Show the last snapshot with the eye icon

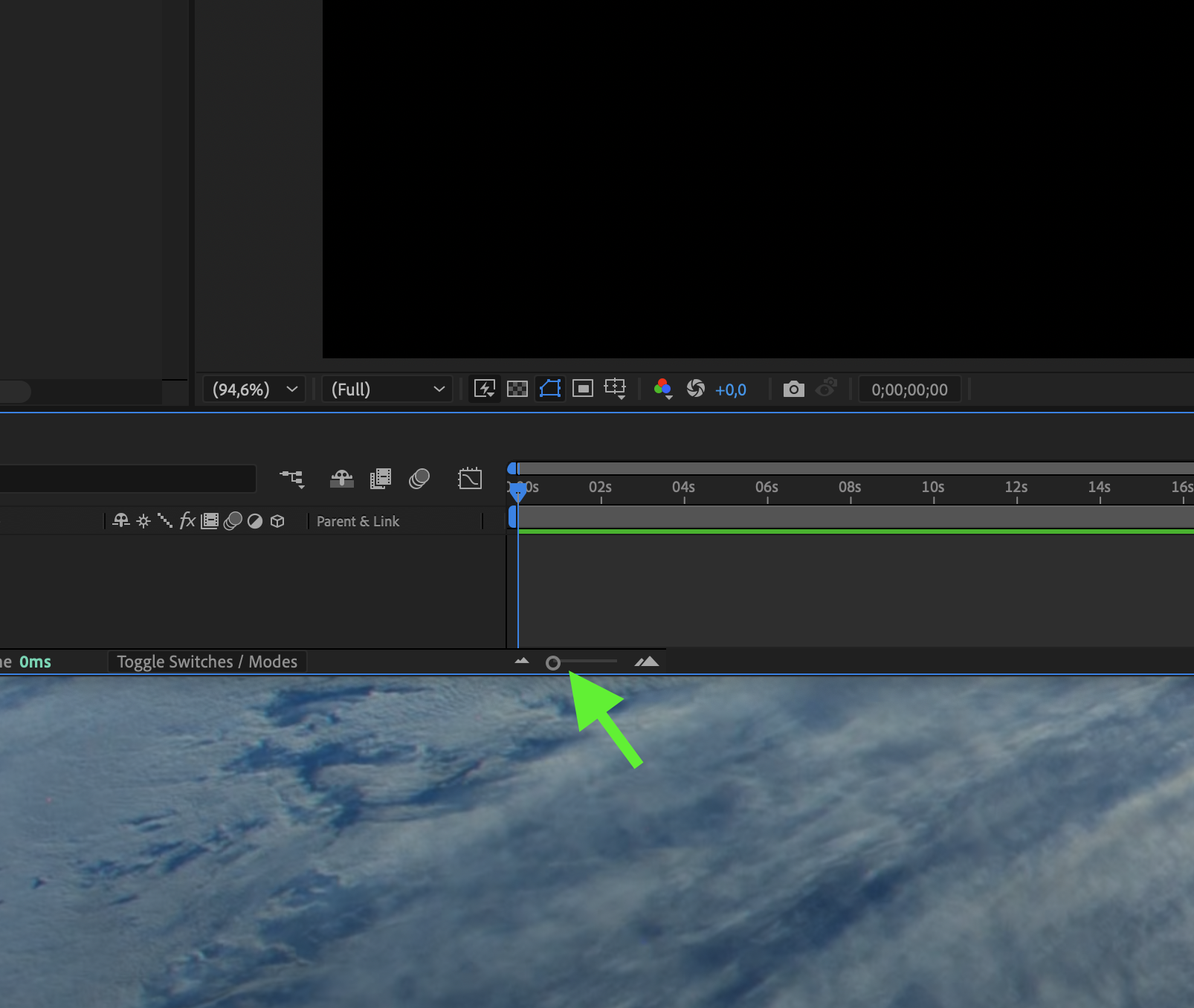tap(826, 389)
